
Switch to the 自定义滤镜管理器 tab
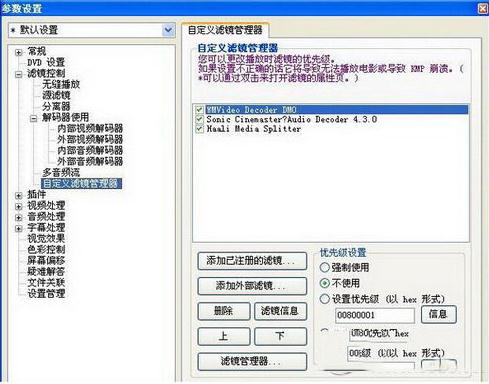[x=225, y=30]
